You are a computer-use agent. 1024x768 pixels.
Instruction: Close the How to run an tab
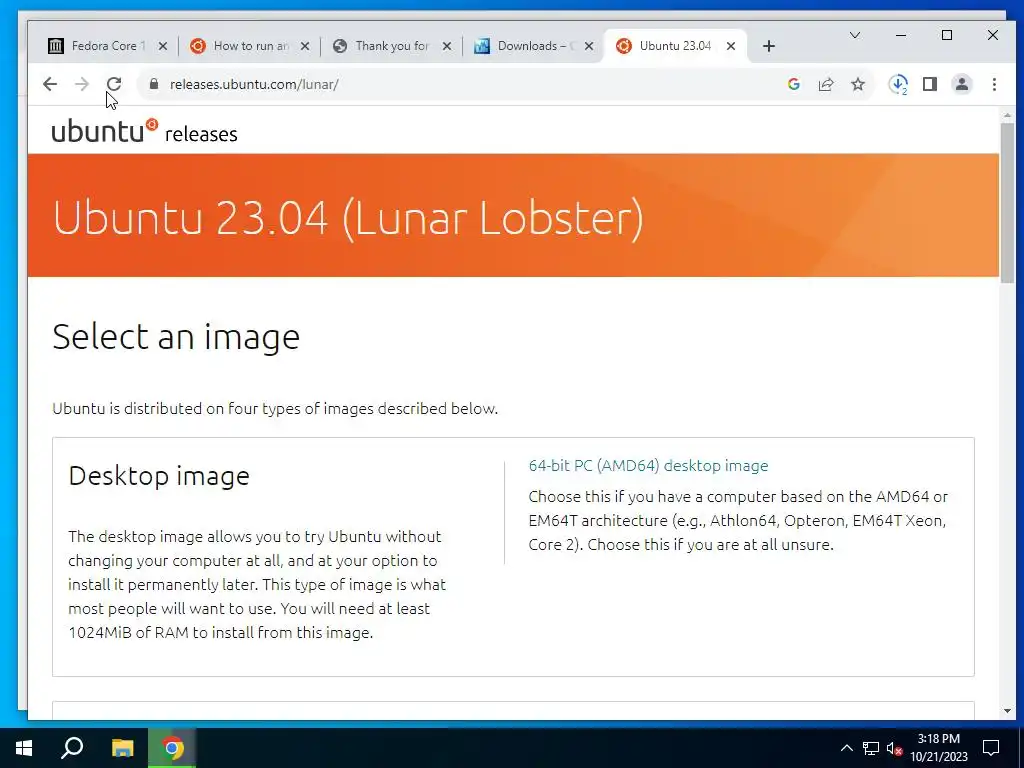pos(305,46)
